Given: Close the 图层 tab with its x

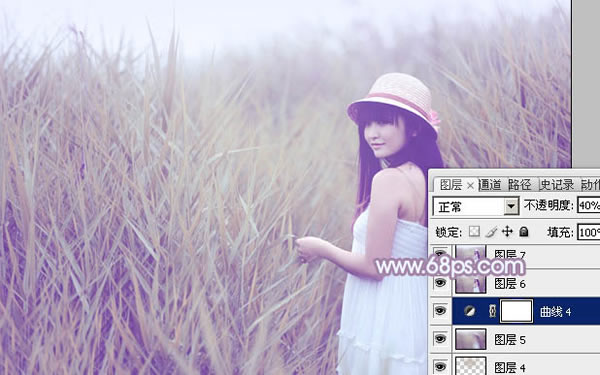Looking at the screenshot, I should tap(470, 186).
